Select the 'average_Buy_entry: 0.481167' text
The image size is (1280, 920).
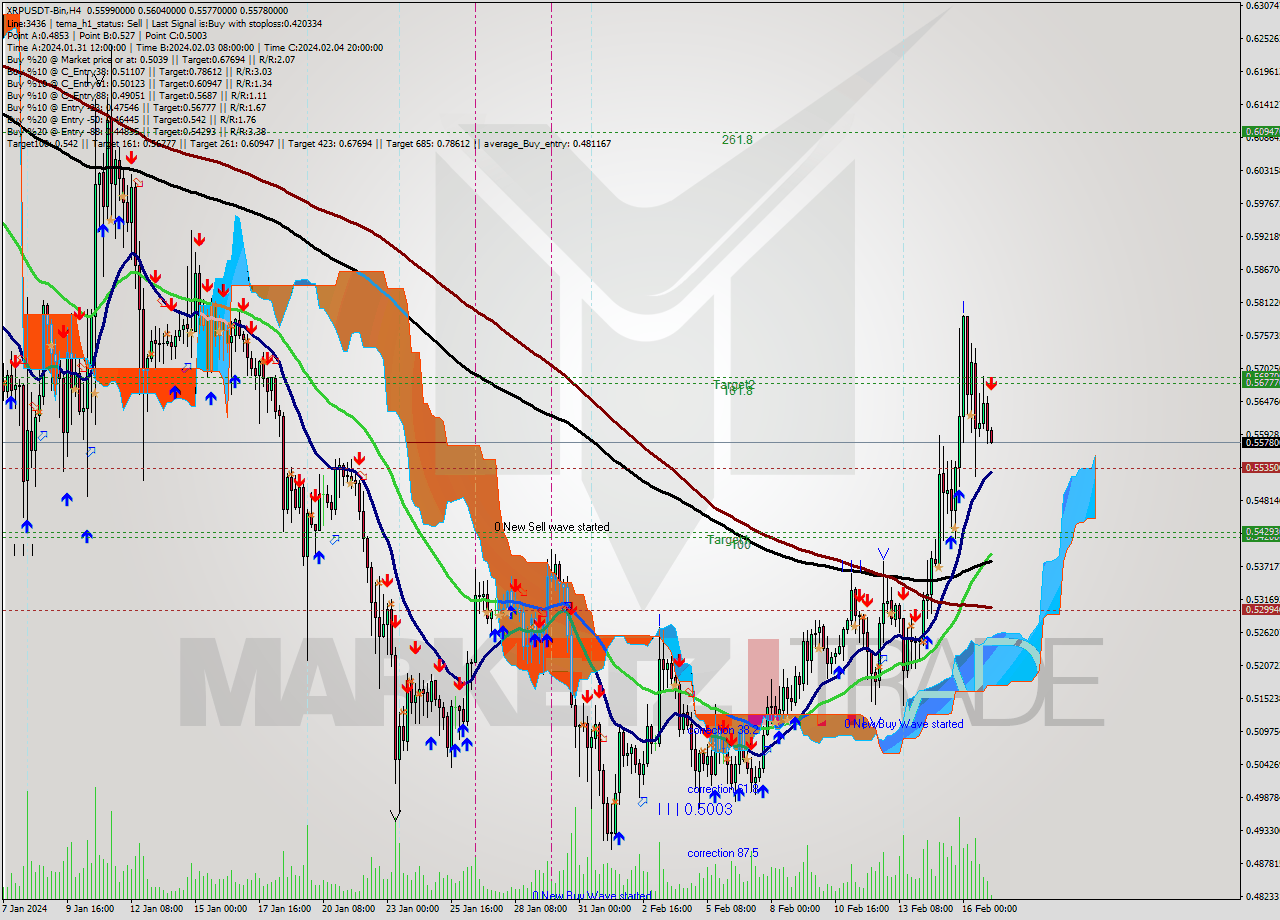[x=549, y=143]
